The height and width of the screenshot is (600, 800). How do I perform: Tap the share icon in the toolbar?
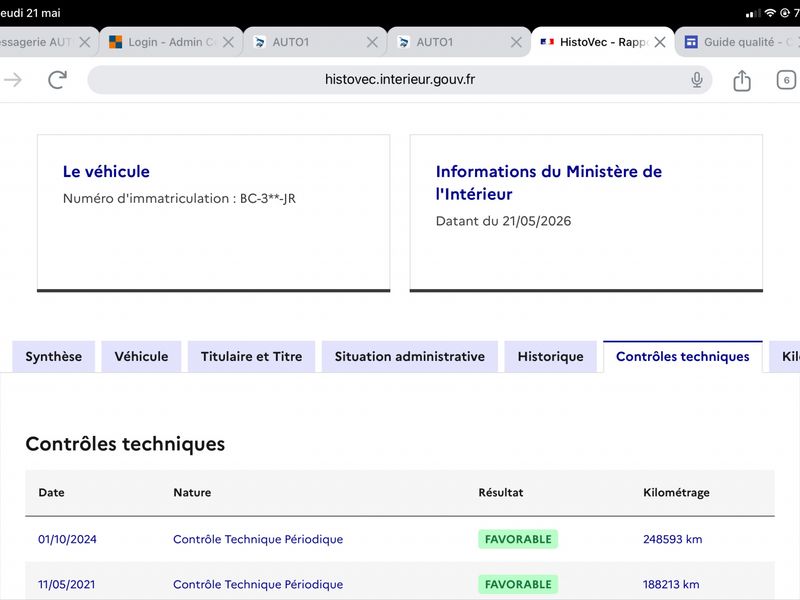[x=742, y=80]
